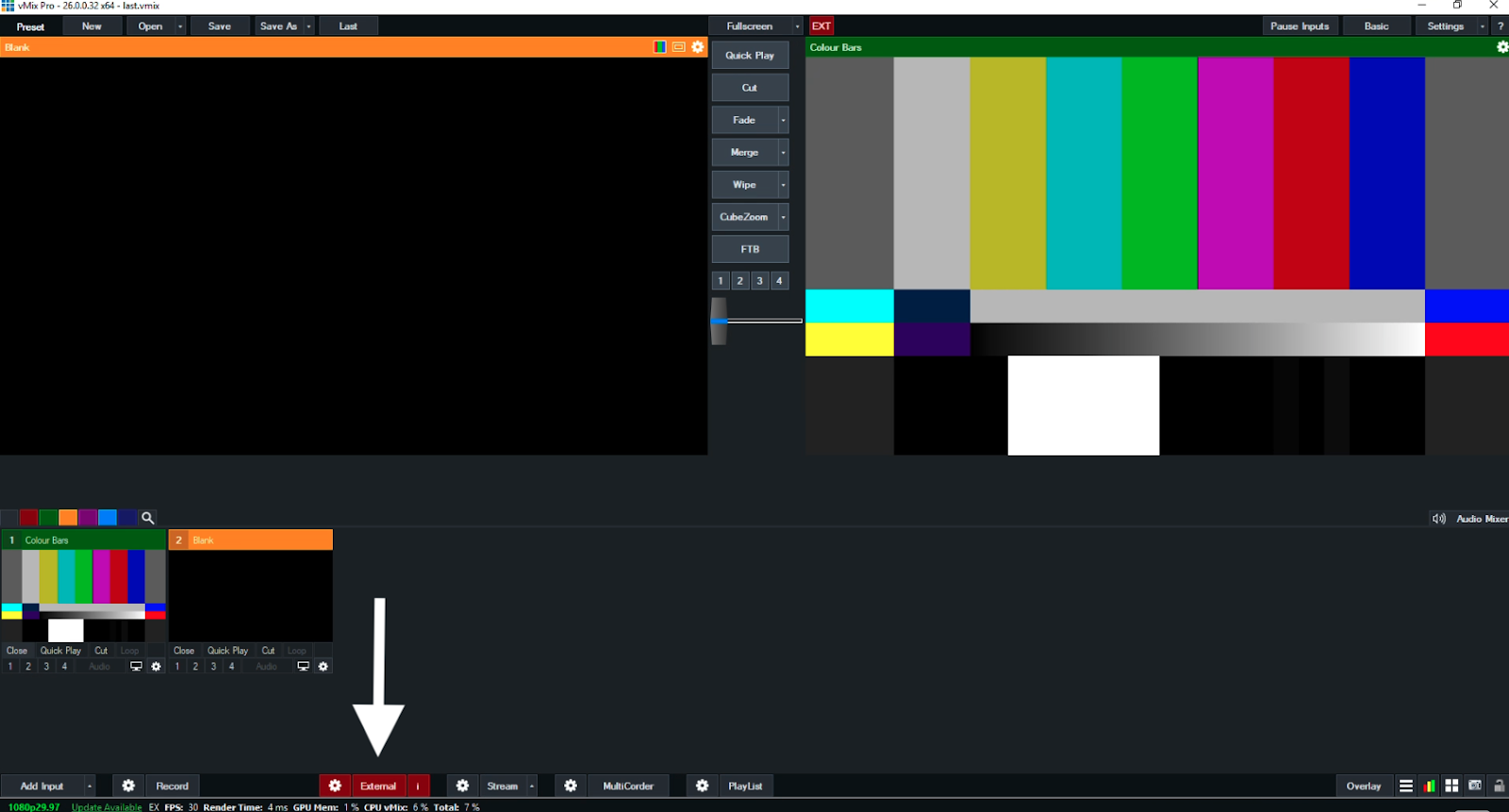
Task: Open the Blank preview header gear settings
Action: (x=698, y=47)
